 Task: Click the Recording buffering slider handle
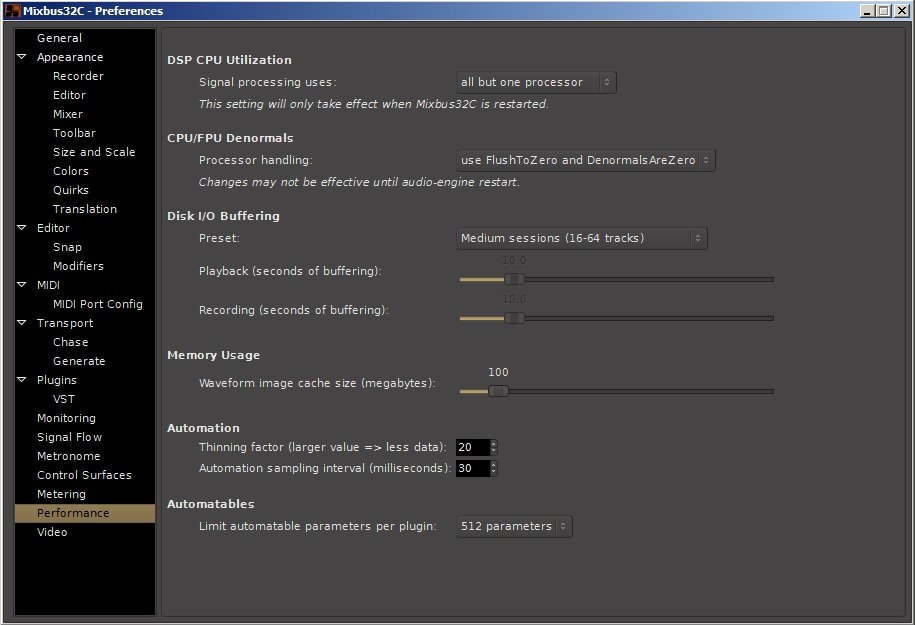click(514, 319)
